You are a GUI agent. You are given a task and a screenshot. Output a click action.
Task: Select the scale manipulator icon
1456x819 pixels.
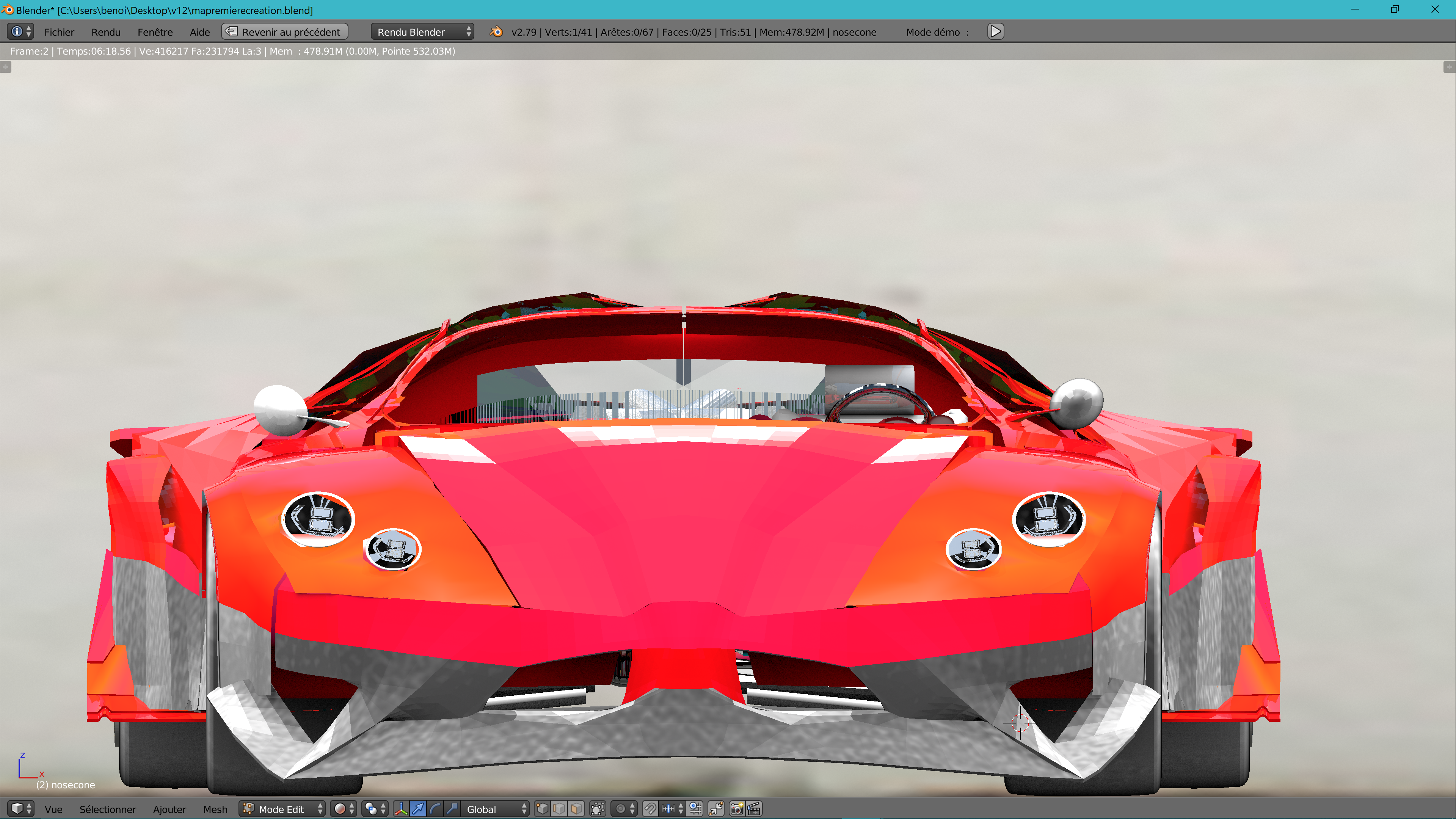(x=452, y=809)
